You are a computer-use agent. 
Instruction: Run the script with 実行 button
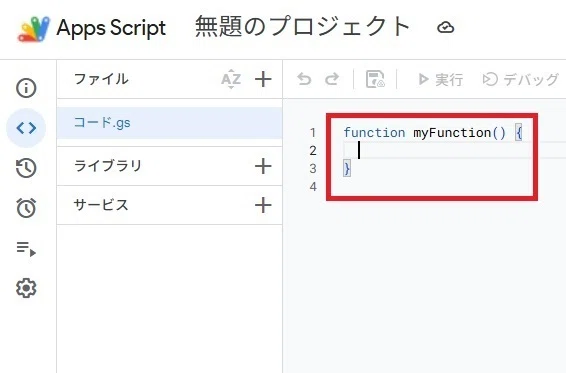pos(440,79)
